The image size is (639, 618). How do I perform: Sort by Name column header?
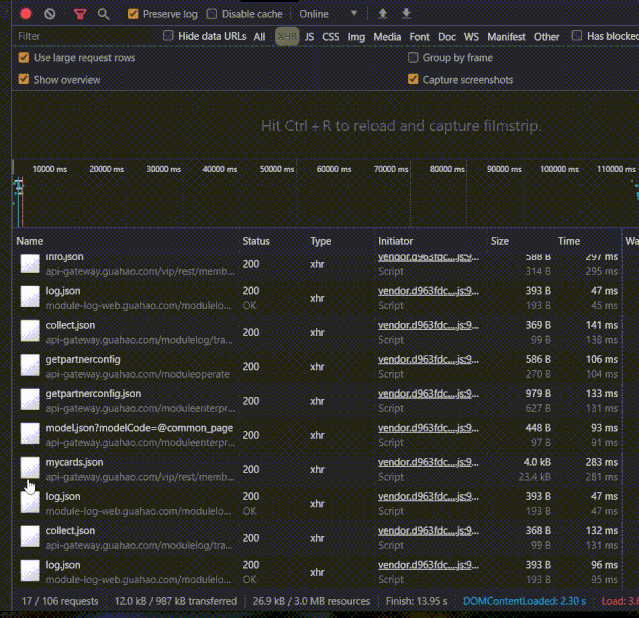pos(30,241)
